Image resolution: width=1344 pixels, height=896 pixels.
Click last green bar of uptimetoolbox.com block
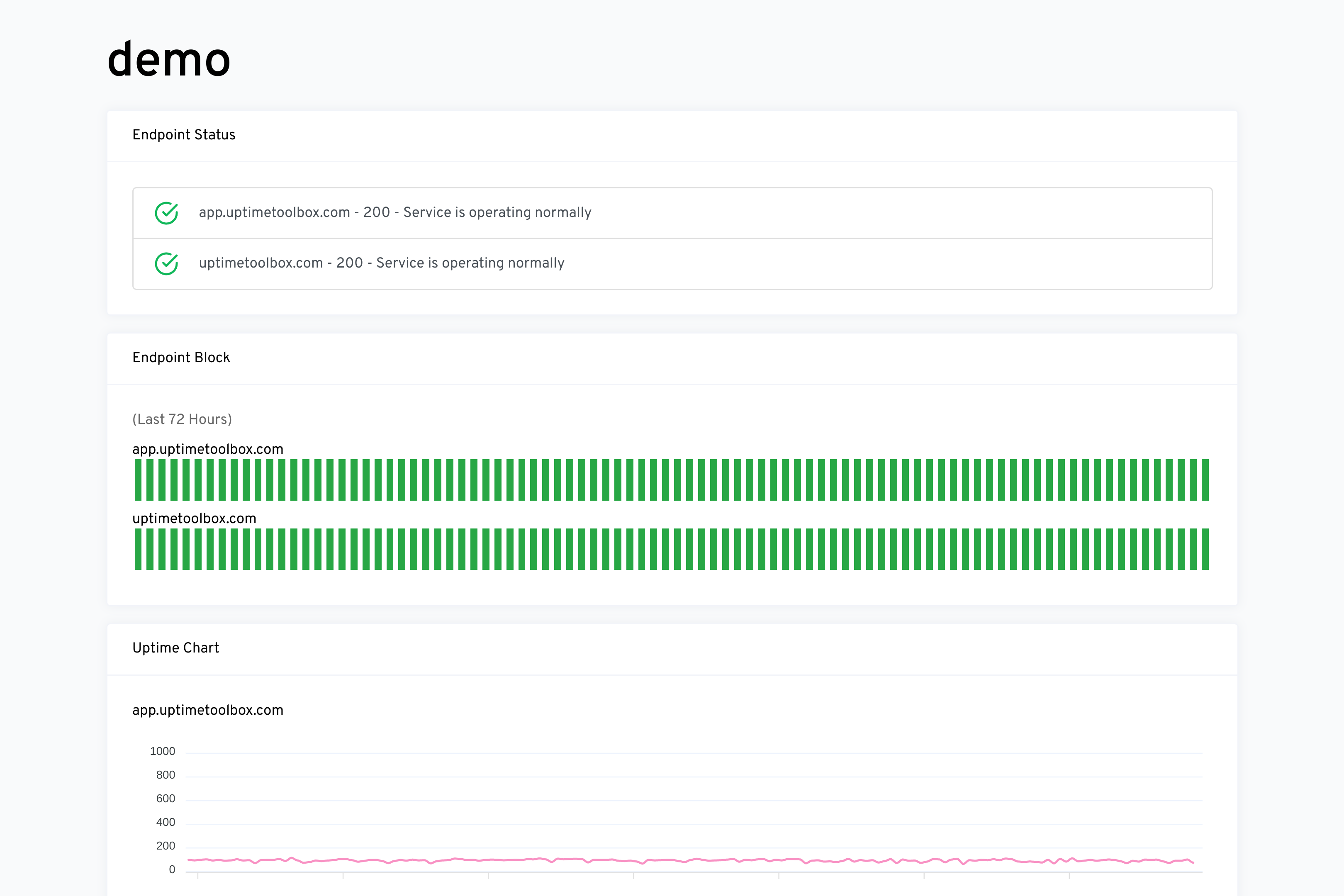coord(1205,549)
